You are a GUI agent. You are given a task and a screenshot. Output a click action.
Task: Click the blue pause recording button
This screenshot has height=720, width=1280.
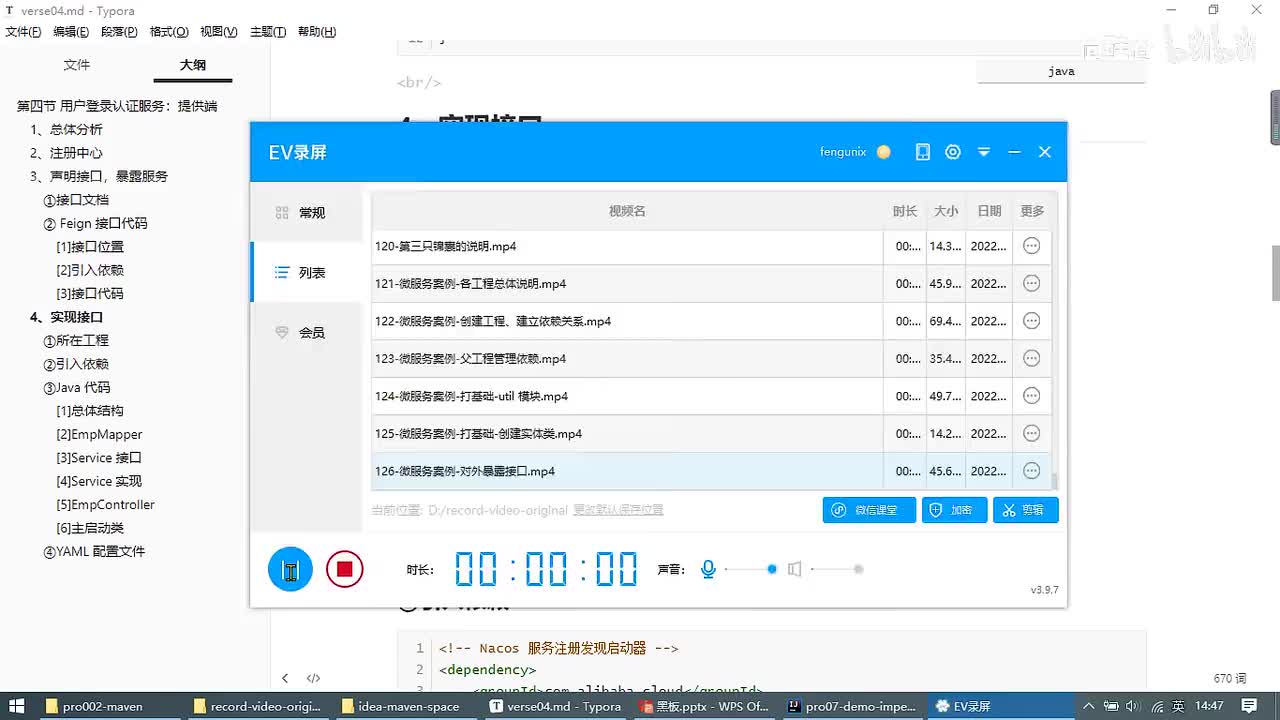290,569
